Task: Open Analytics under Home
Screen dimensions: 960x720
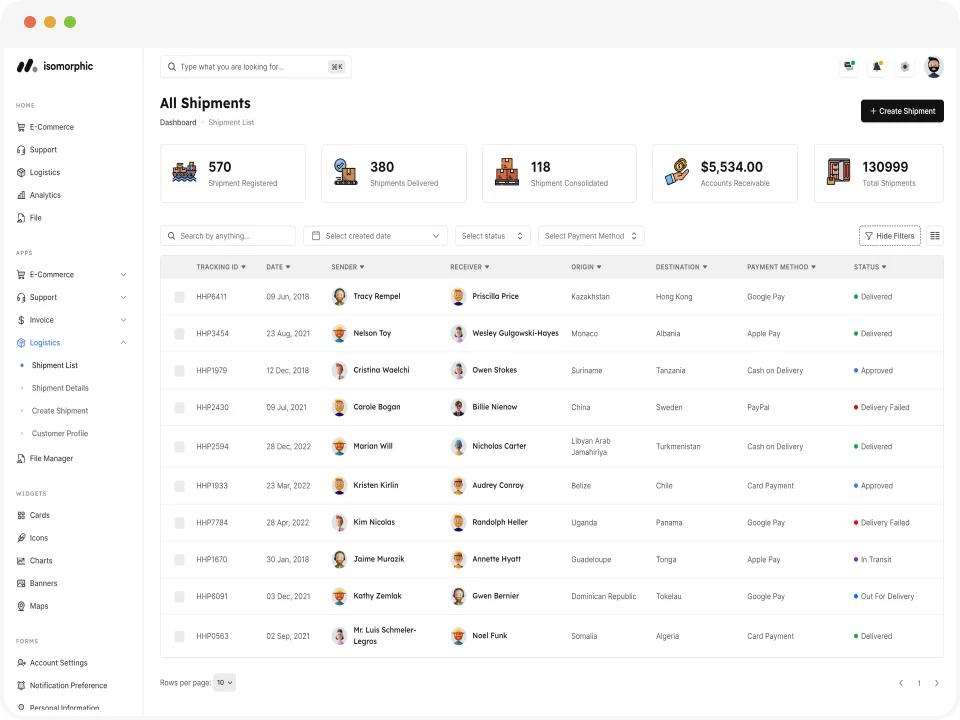Action: pos(39,195)
